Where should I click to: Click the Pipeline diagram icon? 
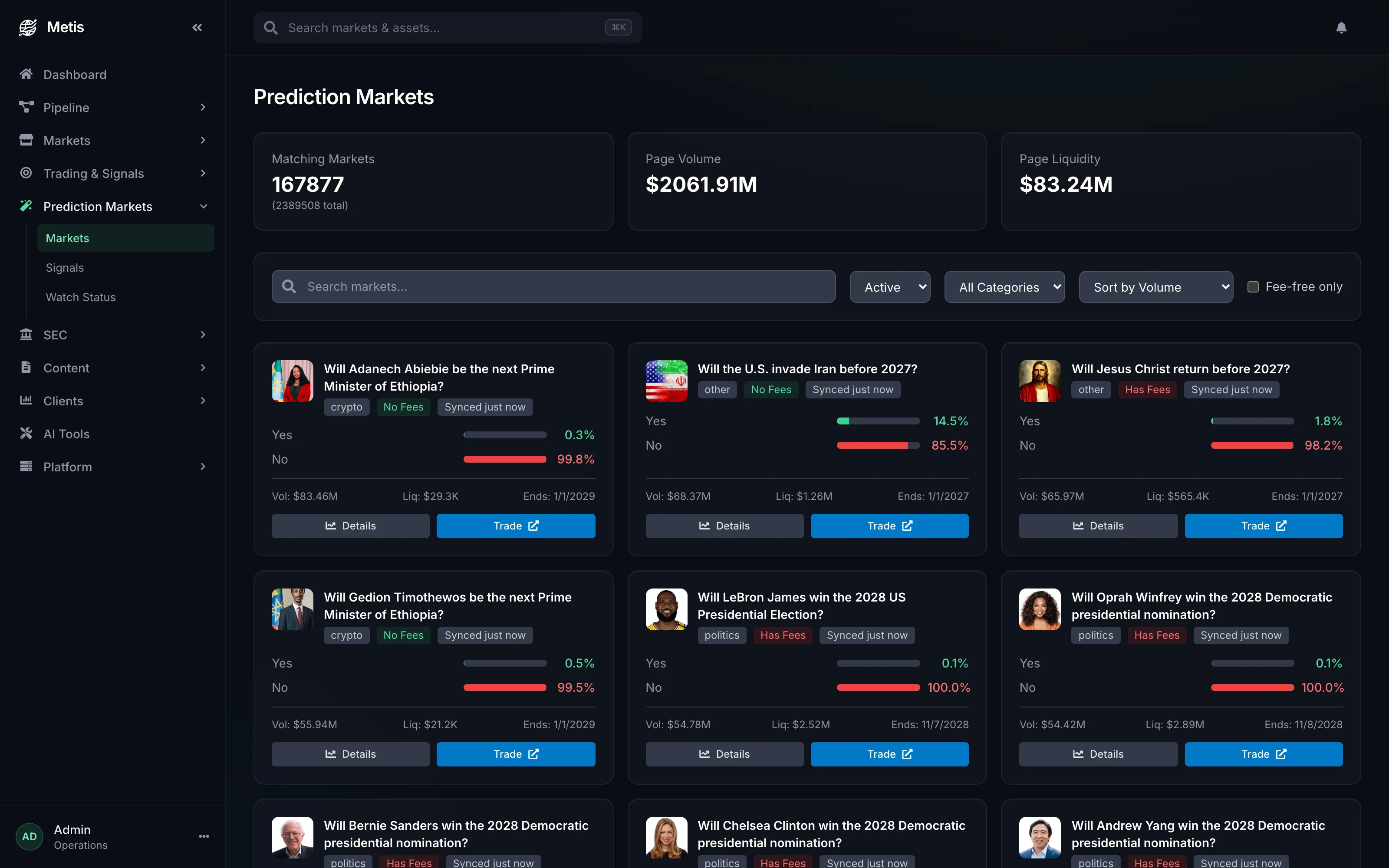coord(26,107)
